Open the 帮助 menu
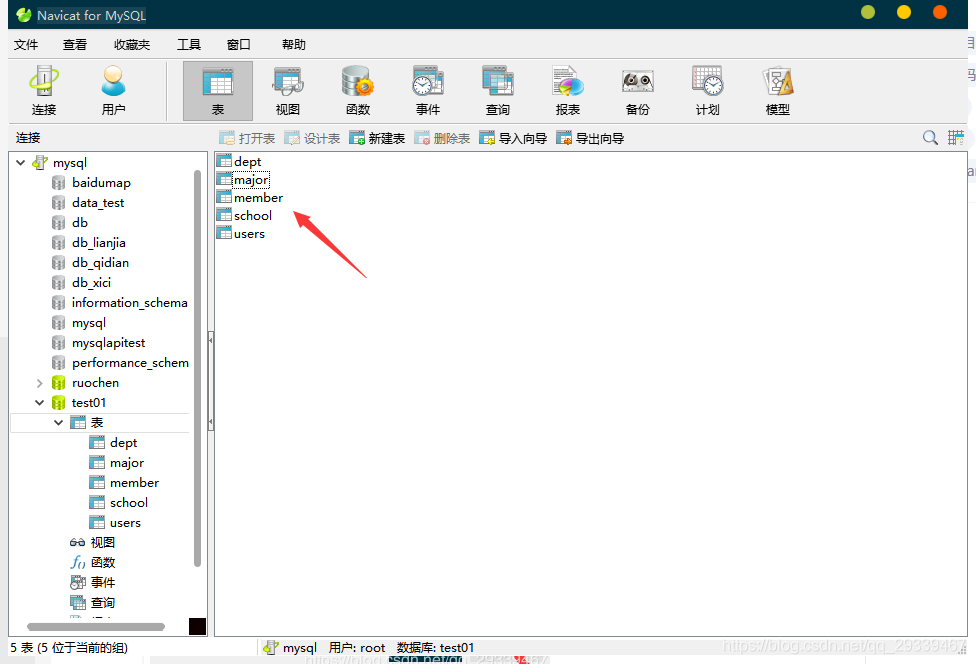Image resolution: width=976 pixels, height=664 pixels. (293, 44)
